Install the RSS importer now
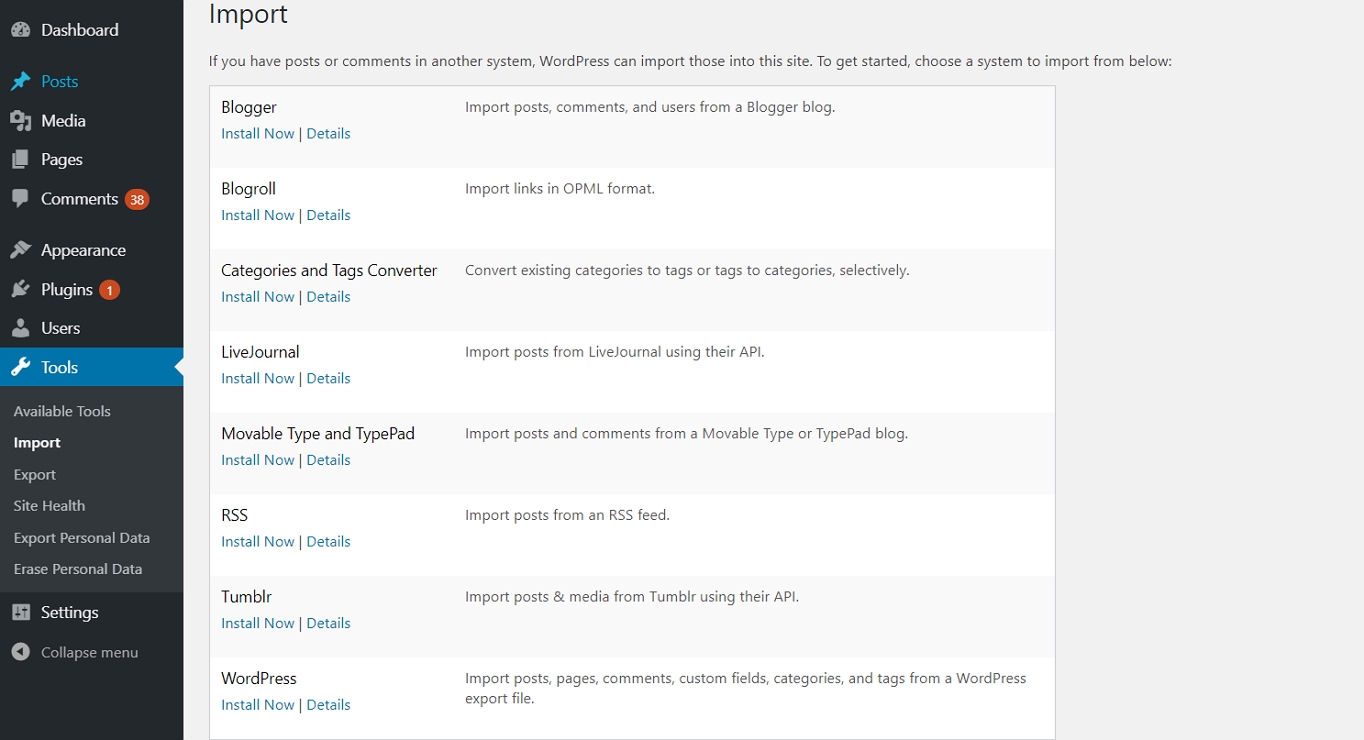Viewport: 1364px width, 740px height. 257,542
